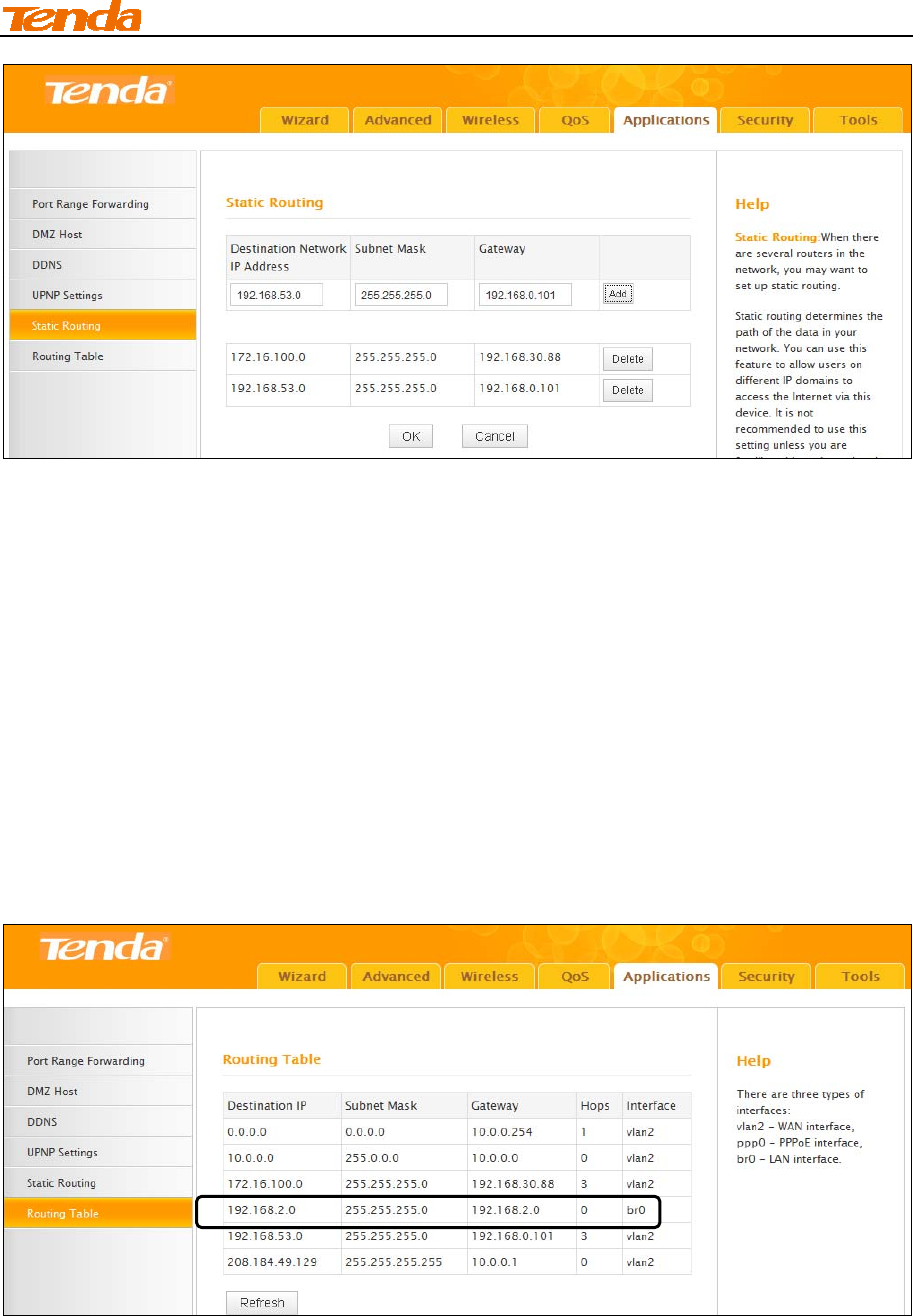The height and width of the screenshot is (1316, 913).
Task: Select 192.168.53.0 entry in static route list
Action: pos(266,388)
